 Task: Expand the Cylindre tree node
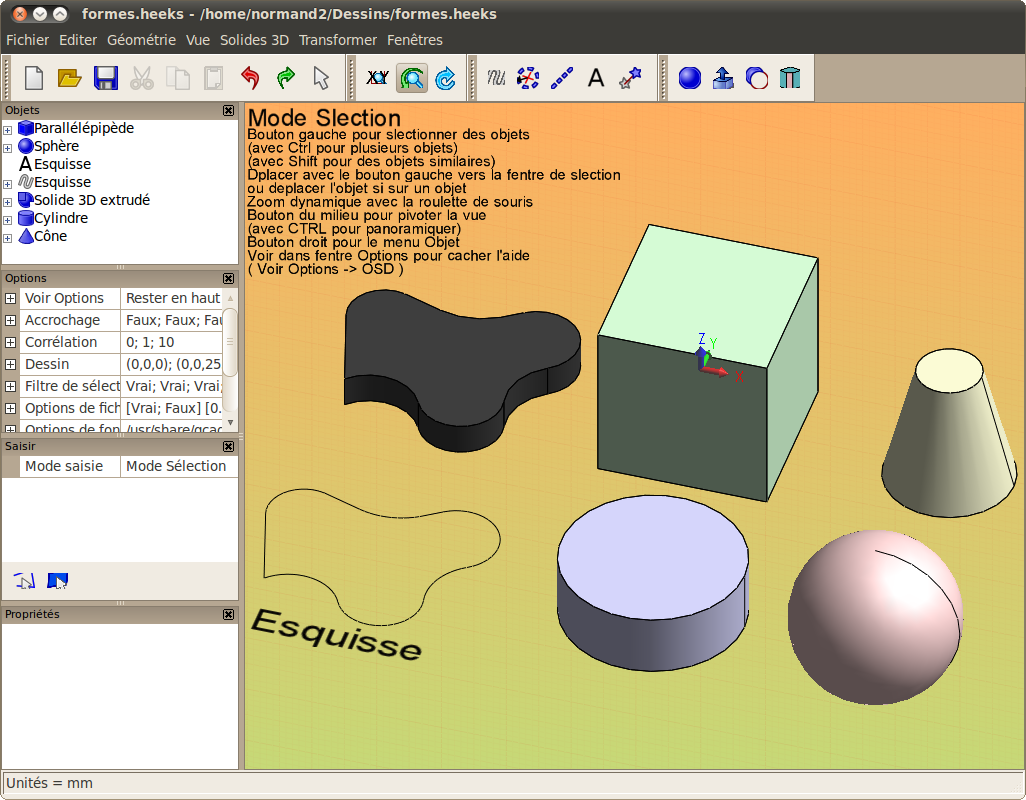(8, 220)
